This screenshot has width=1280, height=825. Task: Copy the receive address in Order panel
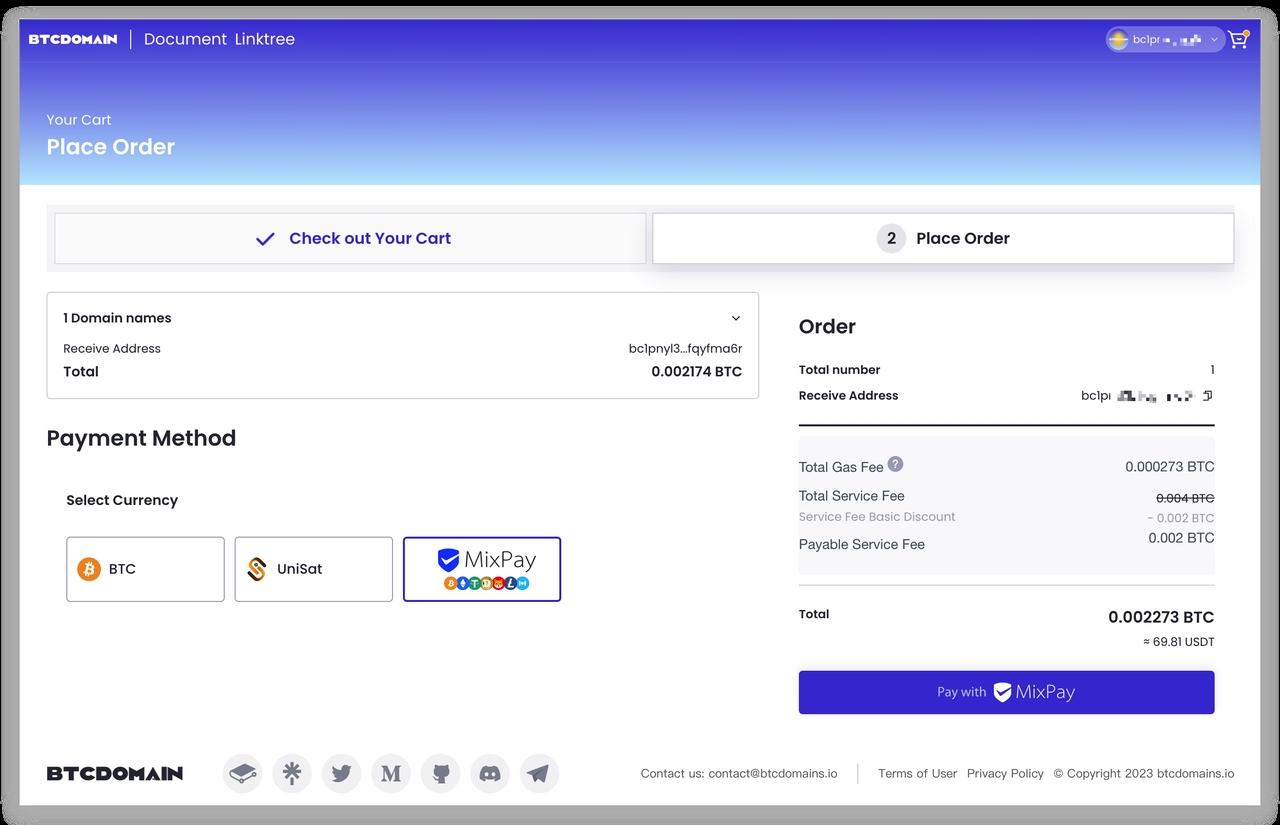[1208, 396]
